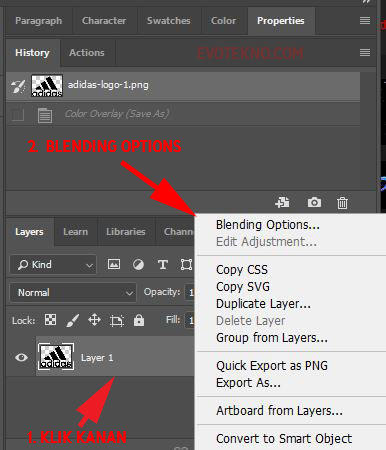Select the Properties tab
This screenshot has width=386, height=450.
click(x=281, y=21)
